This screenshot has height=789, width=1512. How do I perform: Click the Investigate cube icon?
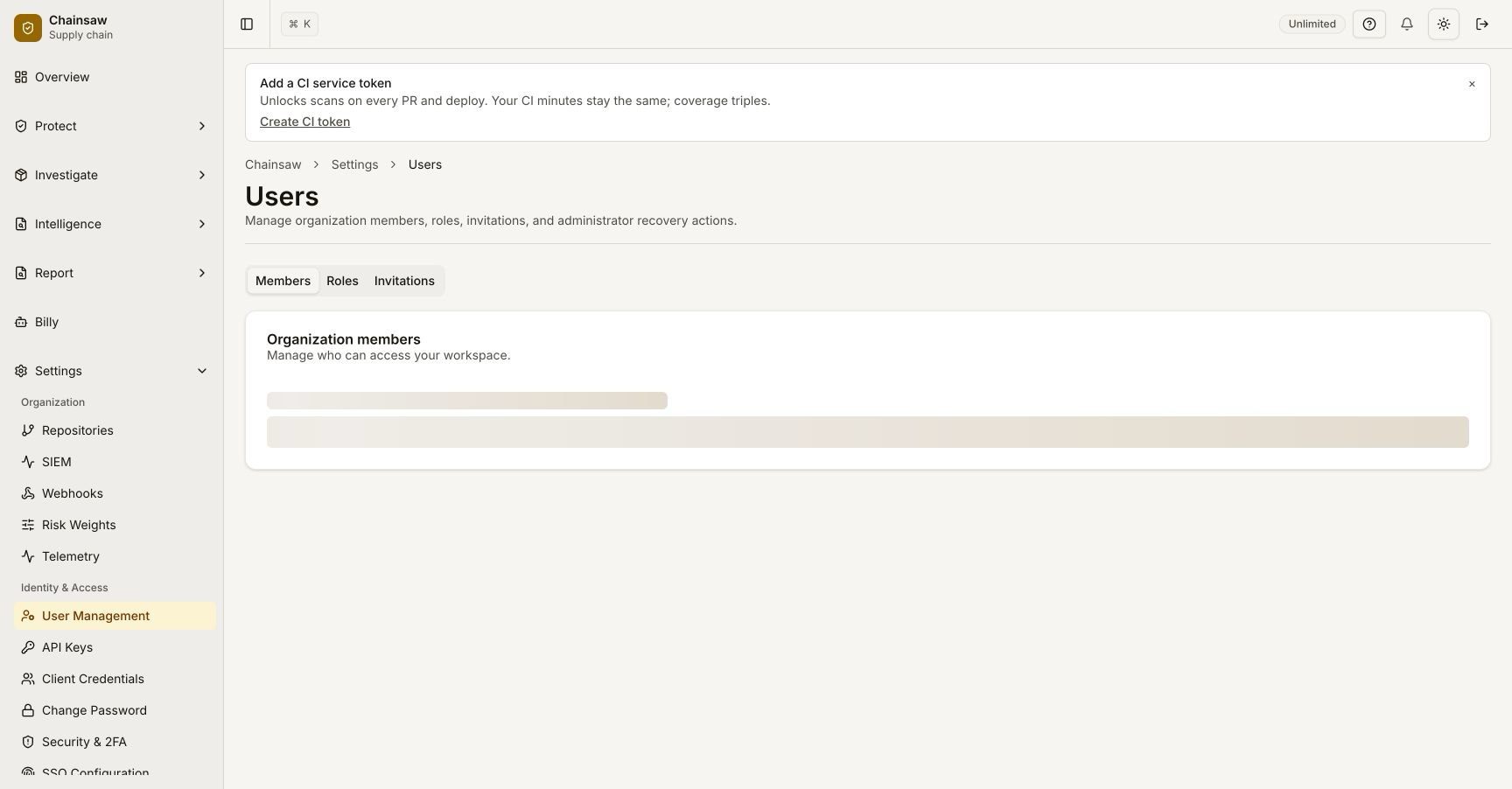click(21, 175)
